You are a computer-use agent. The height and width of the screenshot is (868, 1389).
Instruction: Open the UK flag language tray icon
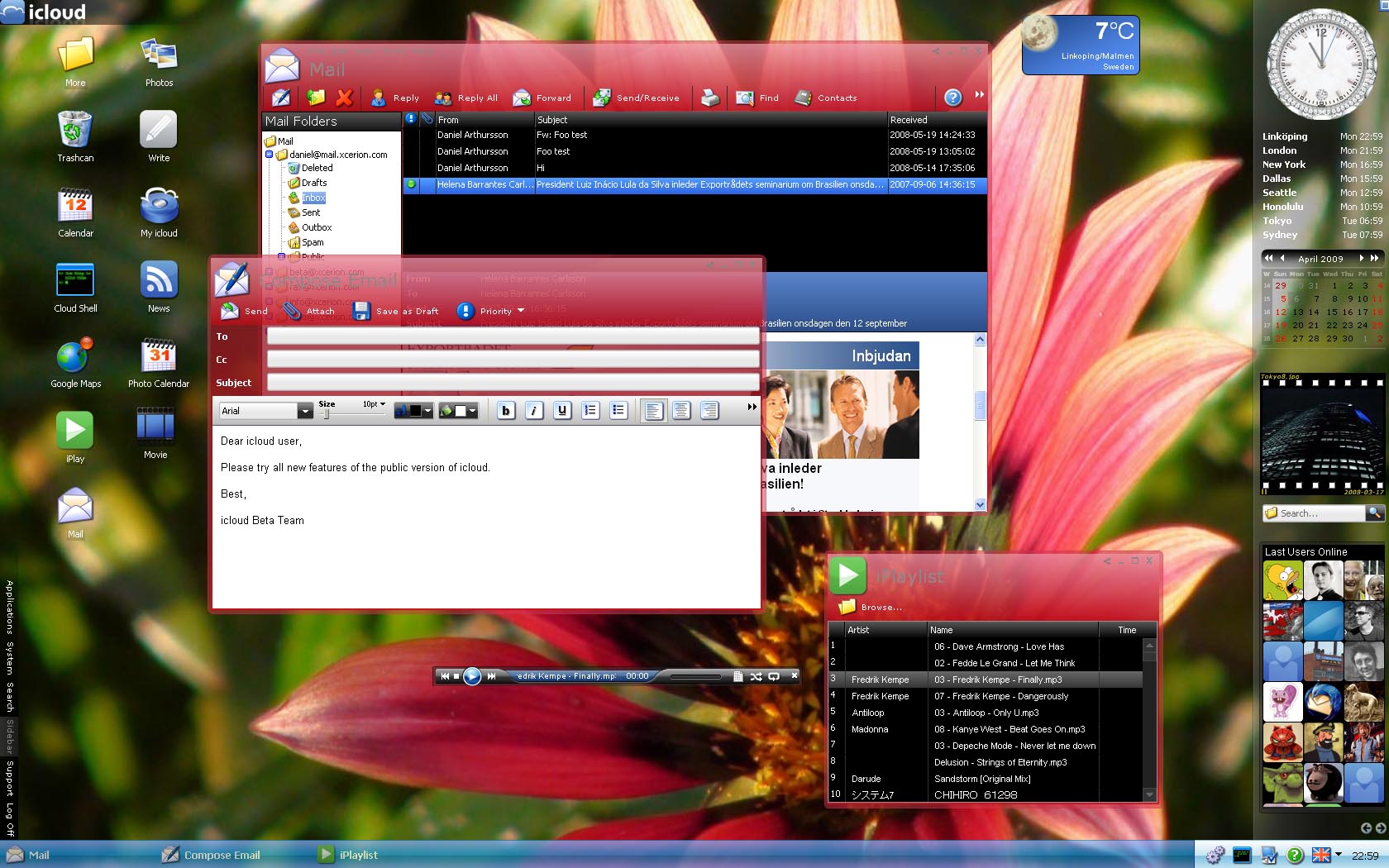(x=1321, y=856)
